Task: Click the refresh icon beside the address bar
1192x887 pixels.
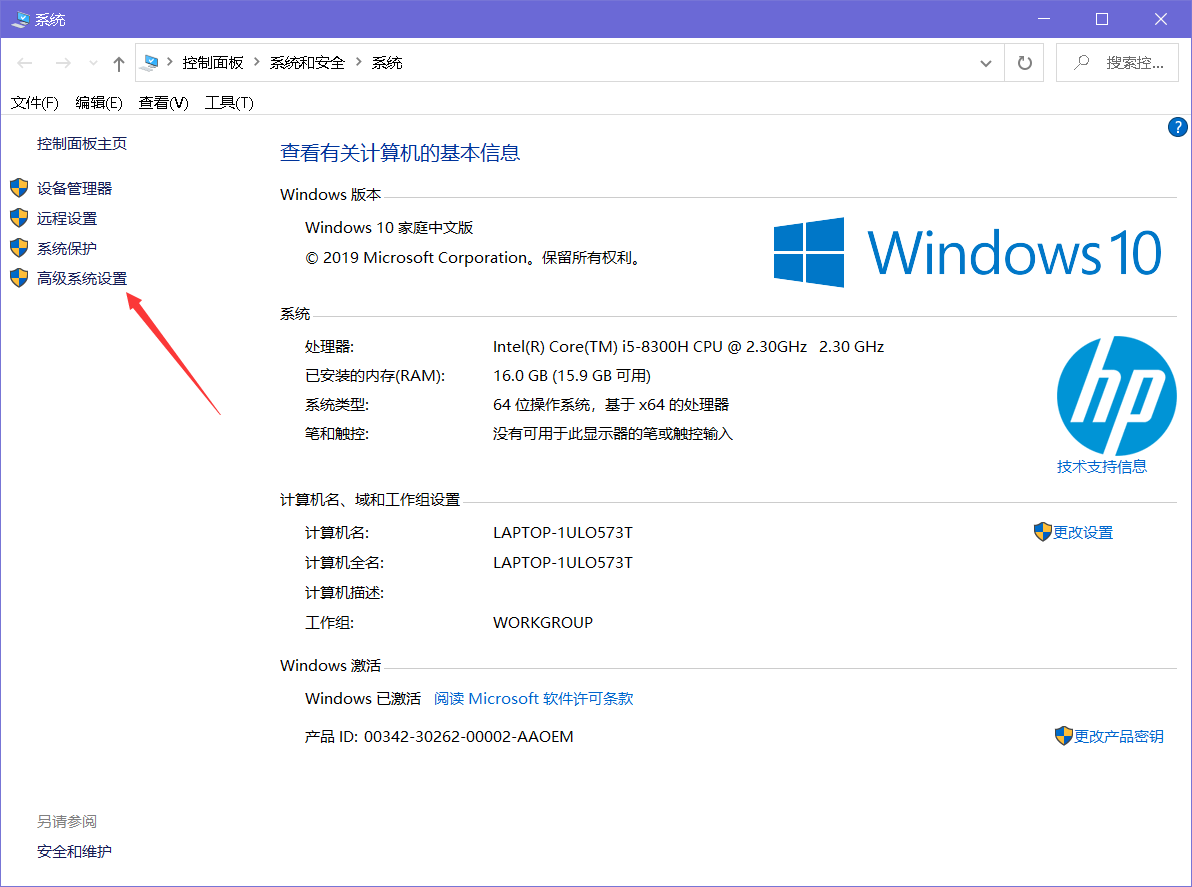Action: (1024, 62)
